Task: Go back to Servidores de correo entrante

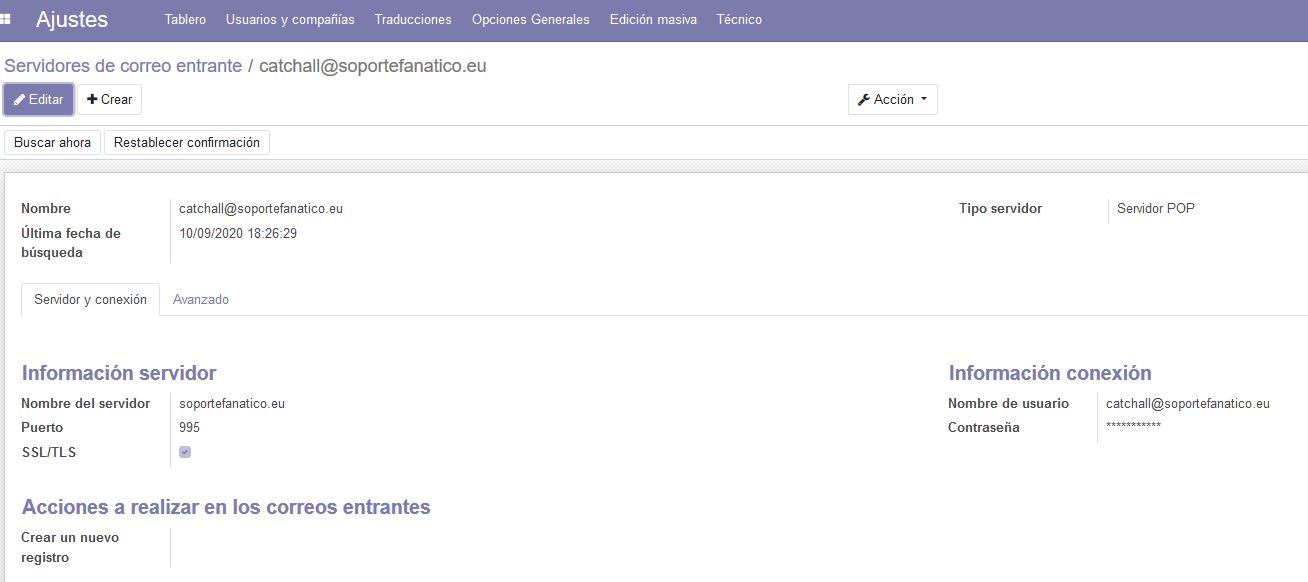Action: click(x=123, y=66)
